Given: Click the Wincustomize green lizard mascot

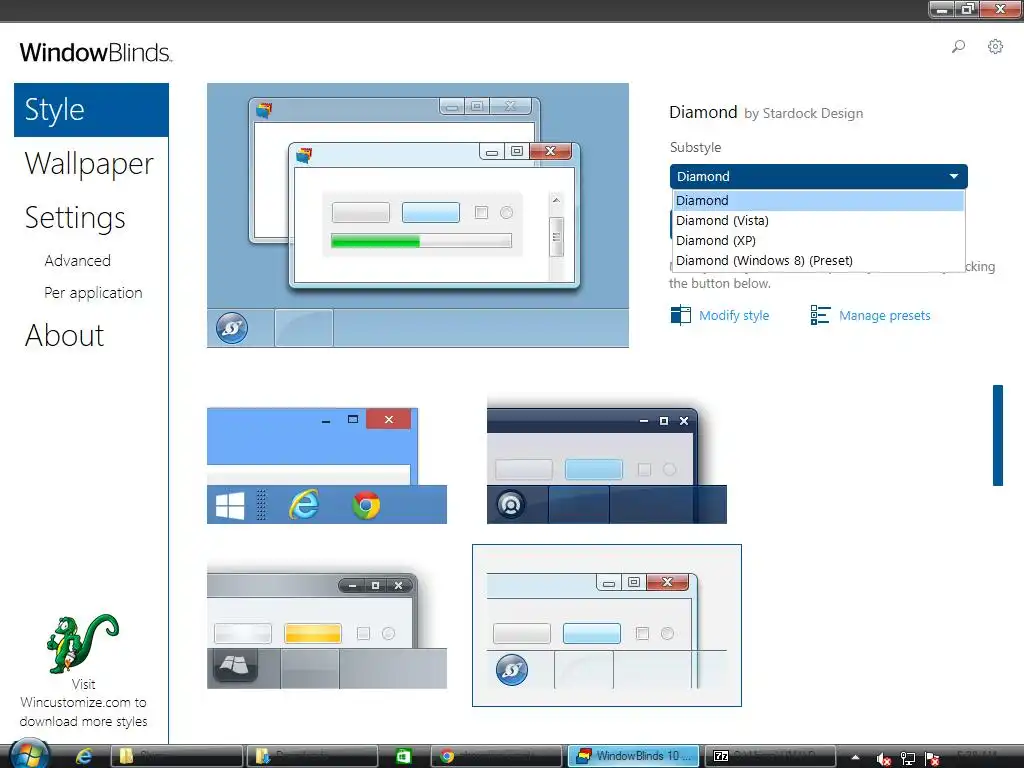Looking at the screenshot, I should tap(82, 643).
